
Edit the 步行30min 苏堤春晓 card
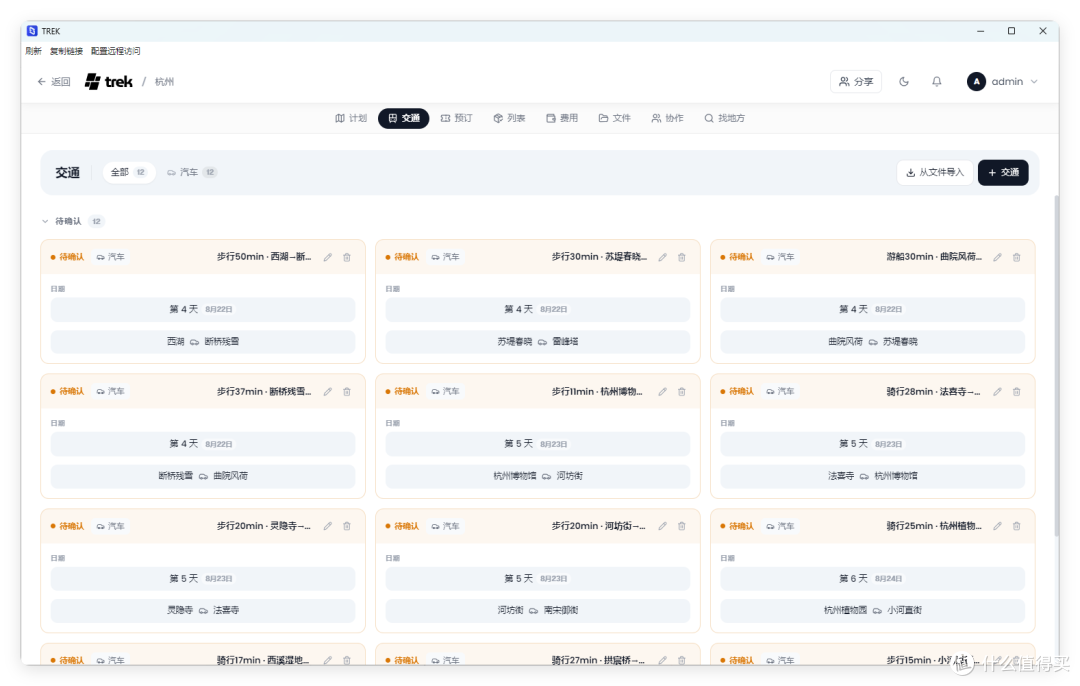click(663, 257)
